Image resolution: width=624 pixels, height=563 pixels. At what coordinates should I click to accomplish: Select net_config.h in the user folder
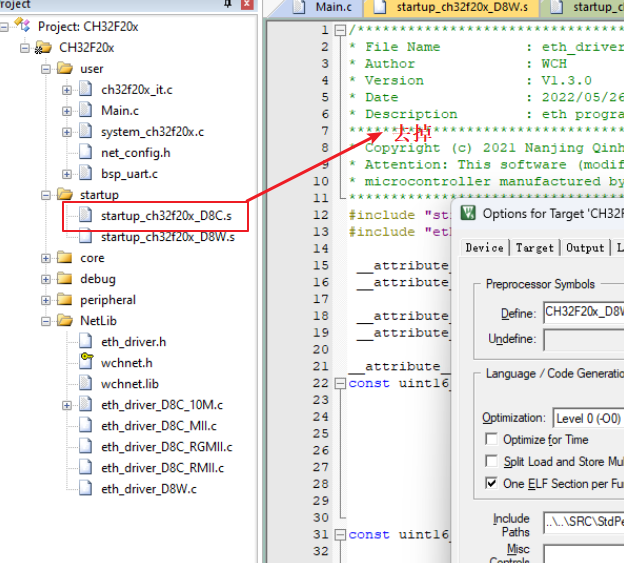[x=135, y=153]
